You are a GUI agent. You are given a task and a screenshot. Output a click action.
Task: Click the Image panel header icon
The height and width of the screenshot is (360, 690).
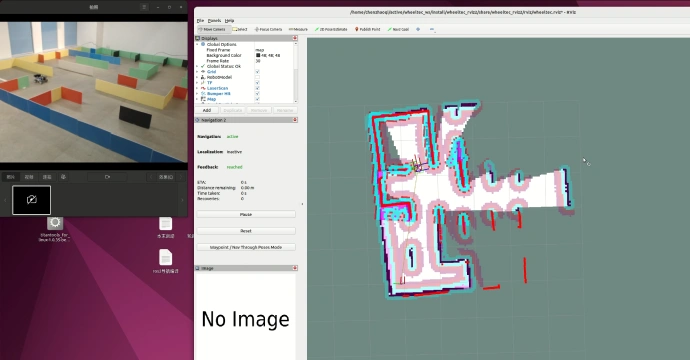[x=198, y=268]
